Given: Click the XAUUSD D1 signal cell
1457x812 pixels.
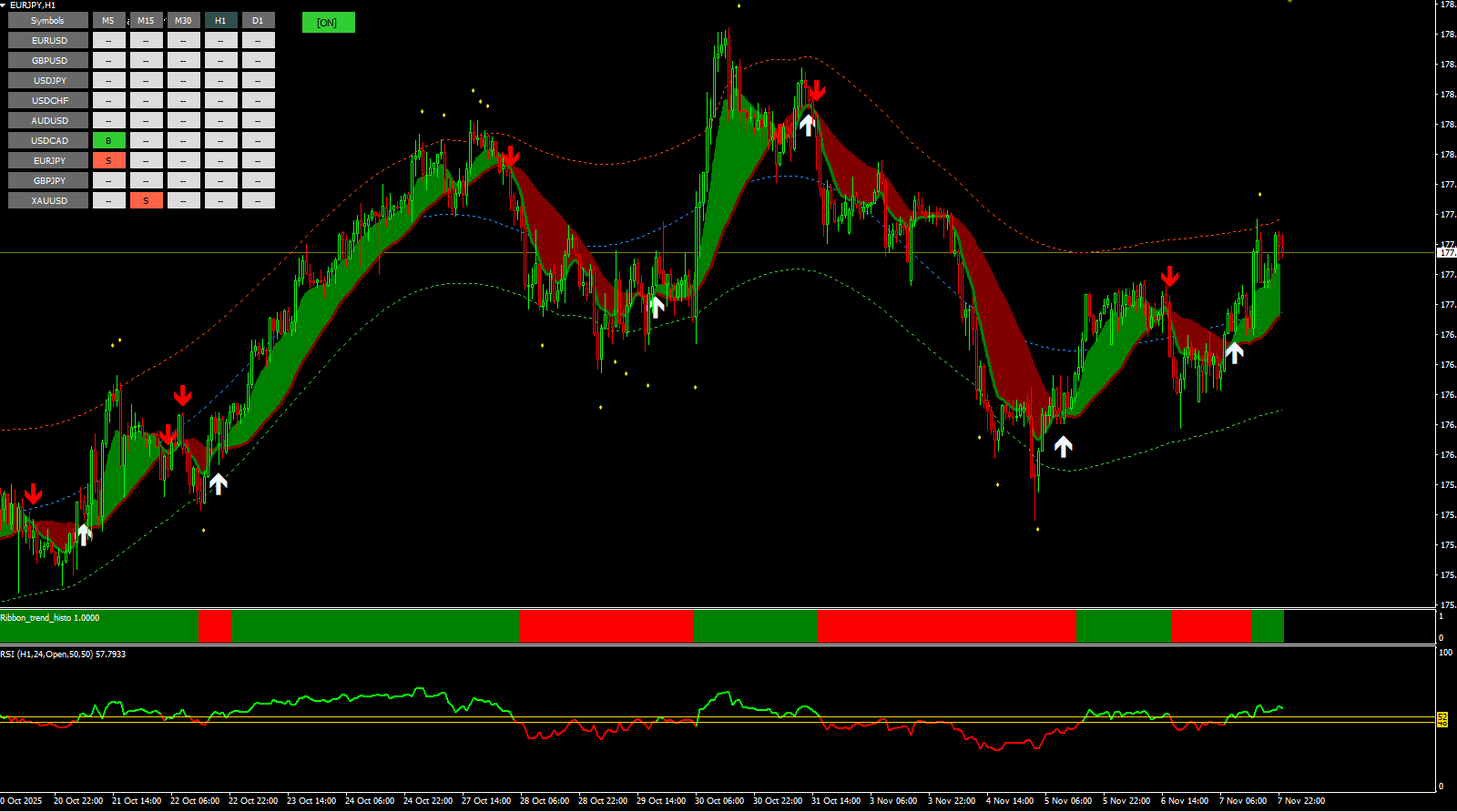Looking at the screenshot, I should (258, 200).
